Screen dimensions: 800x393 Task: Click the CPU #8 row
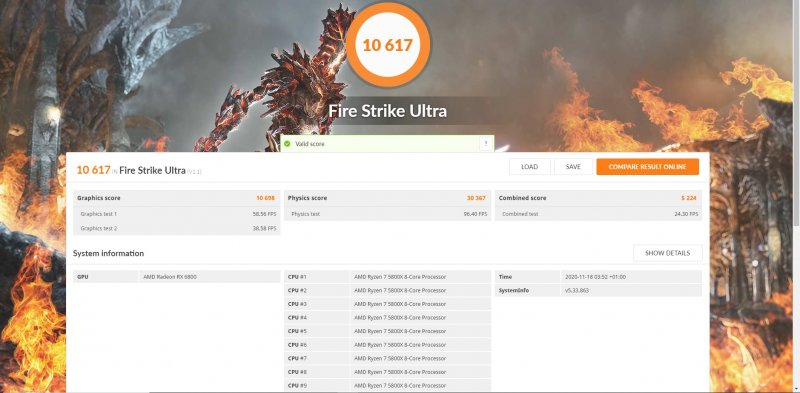click(387, 372)
